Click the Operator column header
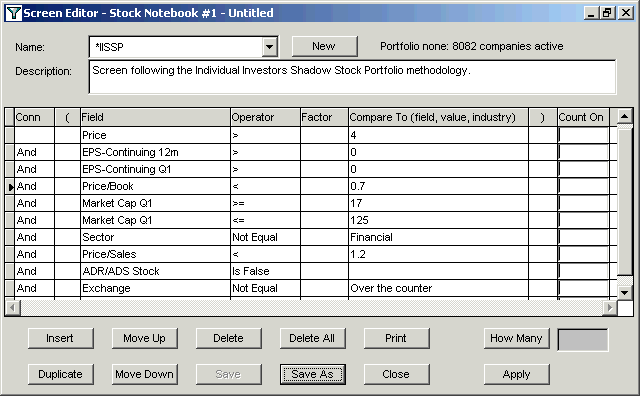This screenshot has width=640, height=396. click(x=265, y=117)
